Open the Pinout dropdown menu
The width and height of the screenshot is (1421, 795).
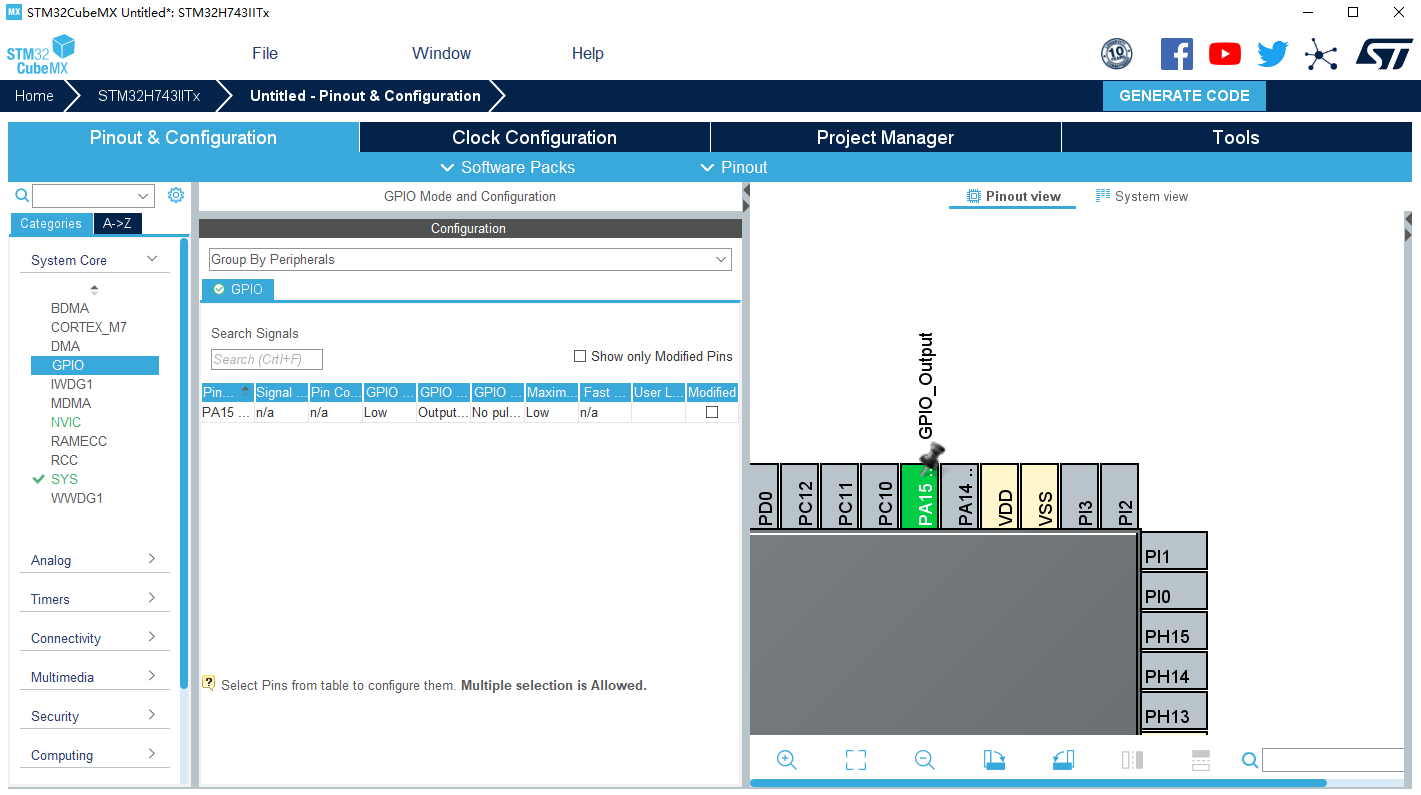[x=734, y=167]
